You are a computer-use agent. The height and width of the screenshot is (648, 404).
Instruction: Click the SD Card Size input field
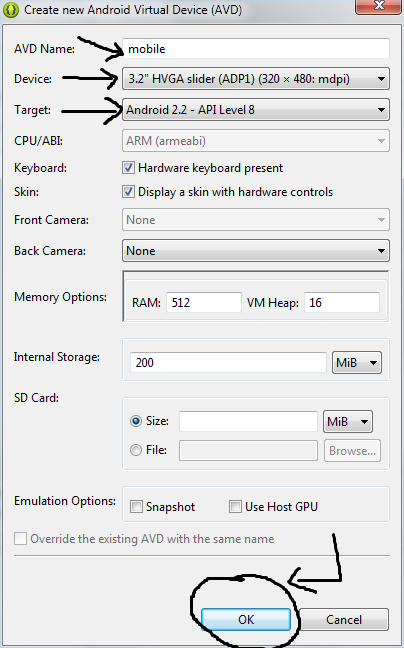(x=248, y=421)
